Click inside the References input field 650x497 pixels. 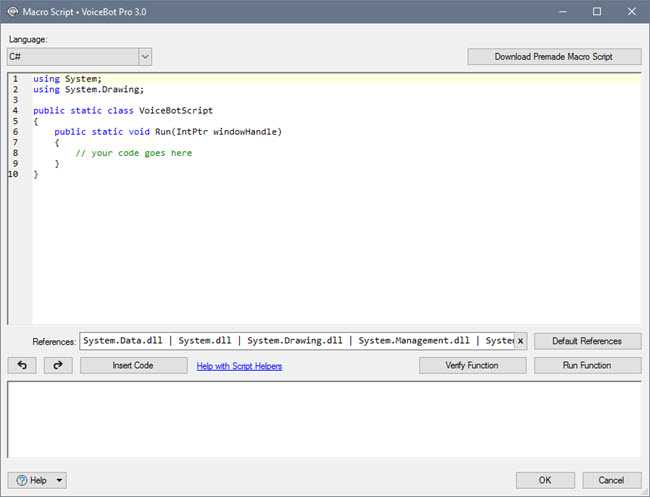pyautogui.click(x=297, y=341)
